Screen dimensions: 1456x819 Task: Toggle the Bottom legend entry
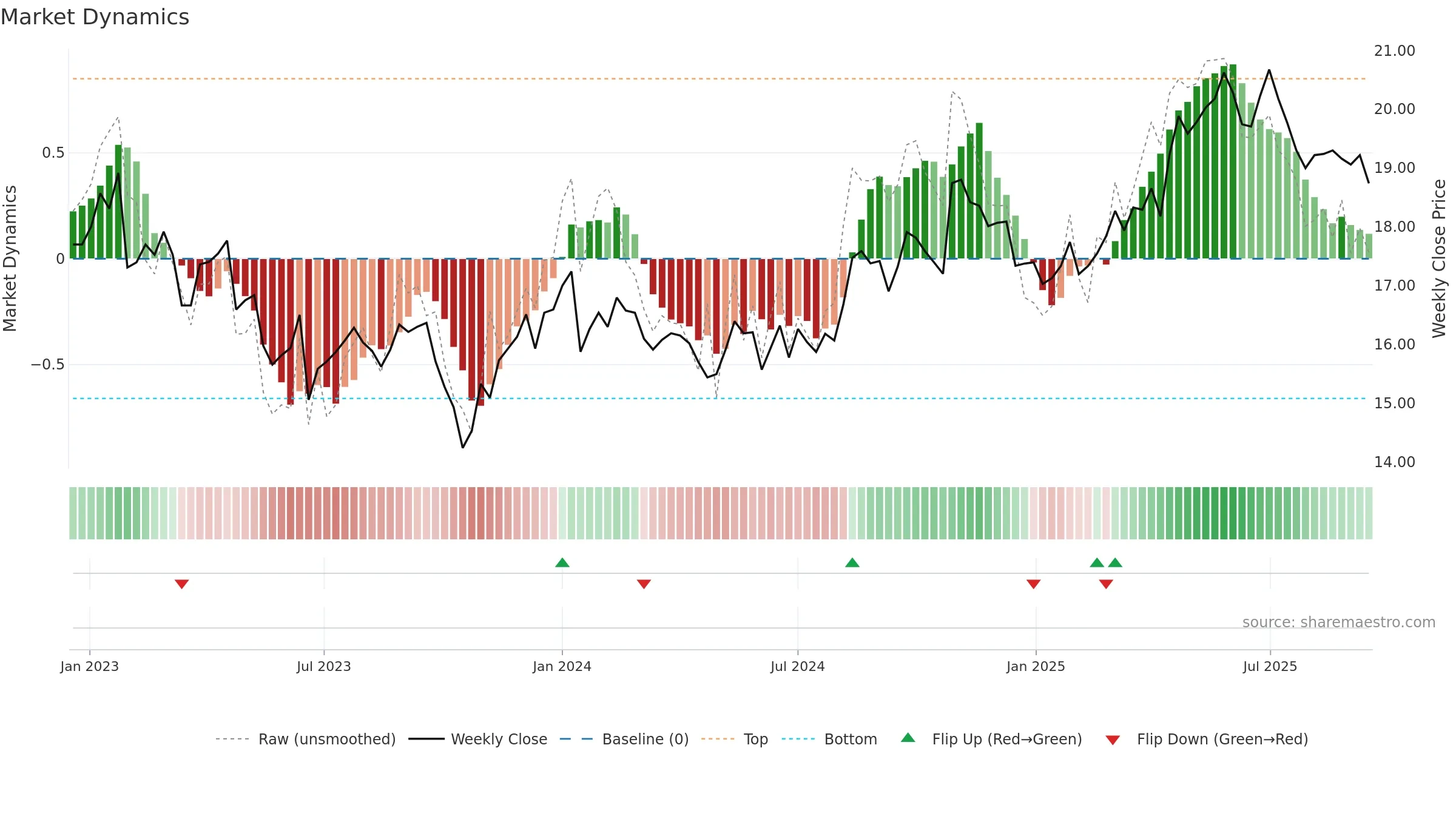tap(829, 739)
